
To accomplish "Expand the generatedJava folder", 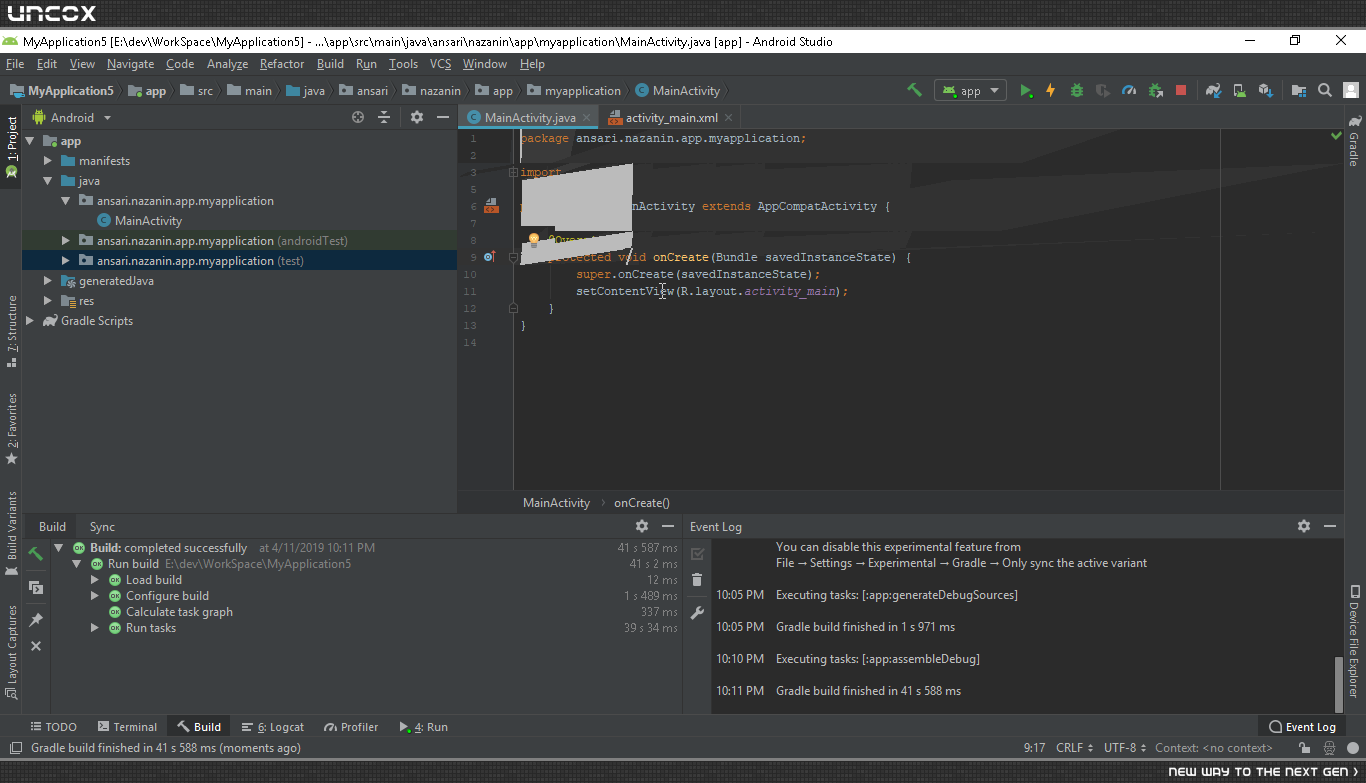I will click(48, 281).
